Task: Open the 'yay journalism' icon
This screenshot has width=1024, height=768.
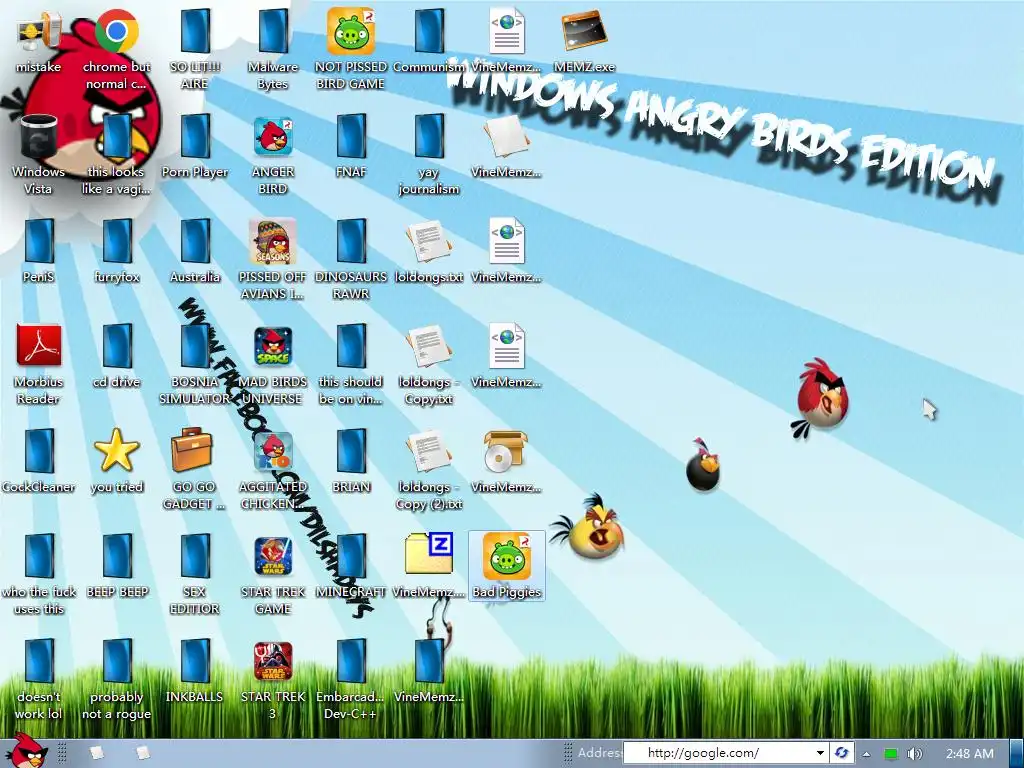Action: click(429, 155)
